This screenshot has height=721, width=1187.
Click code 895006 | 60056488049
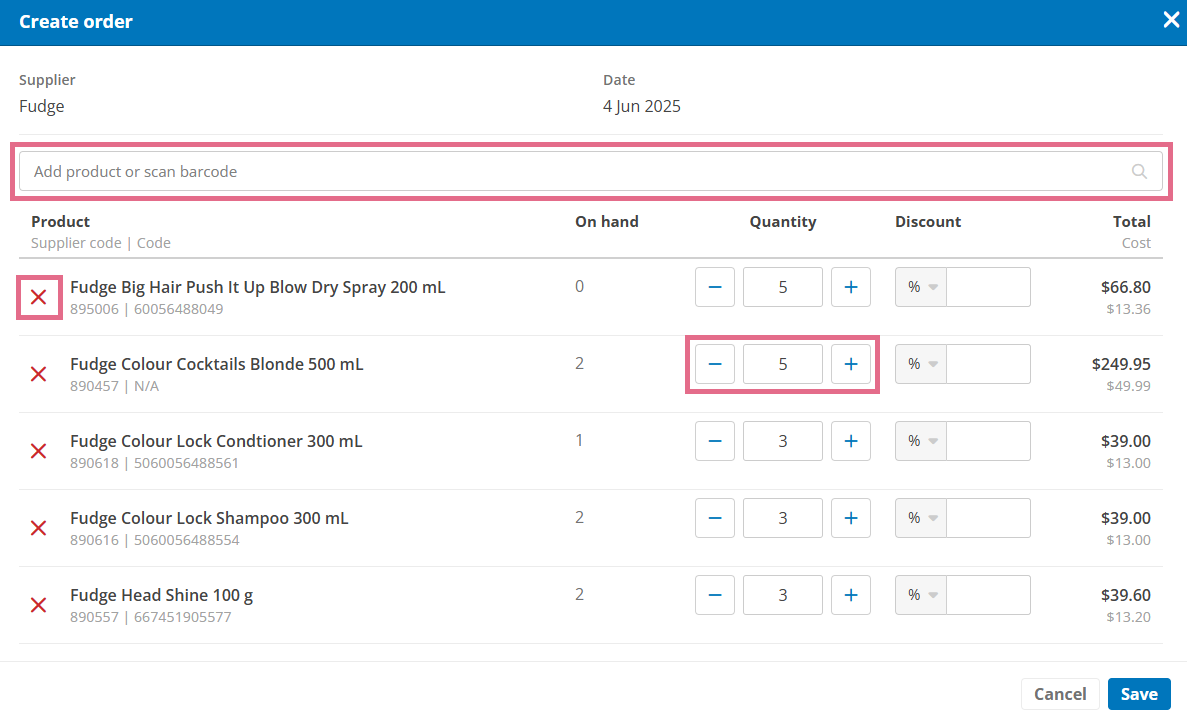coord(146,309)
